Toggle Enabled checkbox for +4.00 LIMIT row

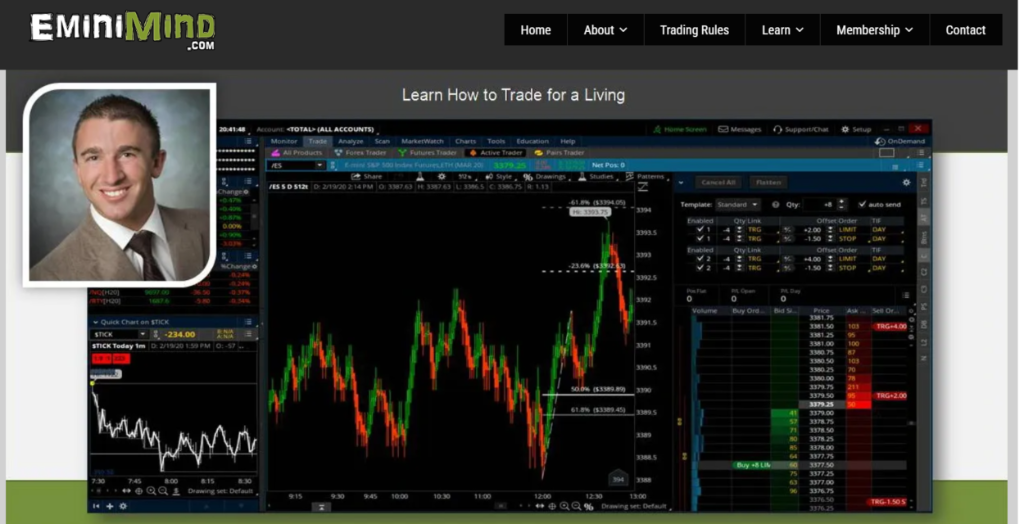pyautogui.click(x=699, y=259)
